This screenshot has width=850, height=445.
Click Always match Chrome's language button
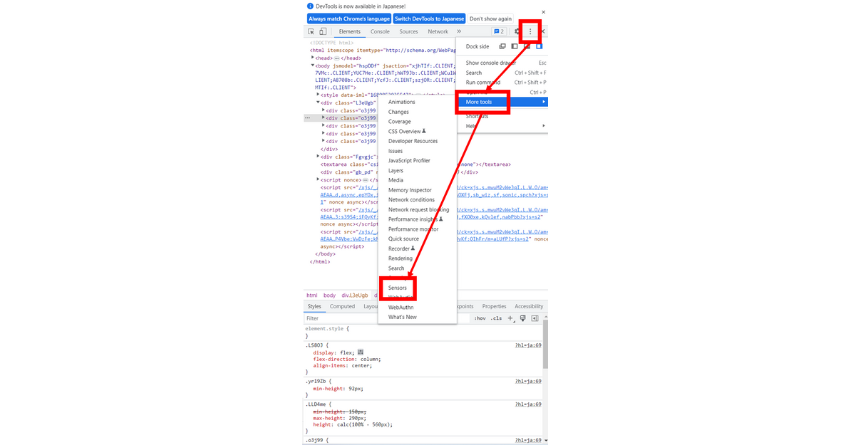pos(349,18)
